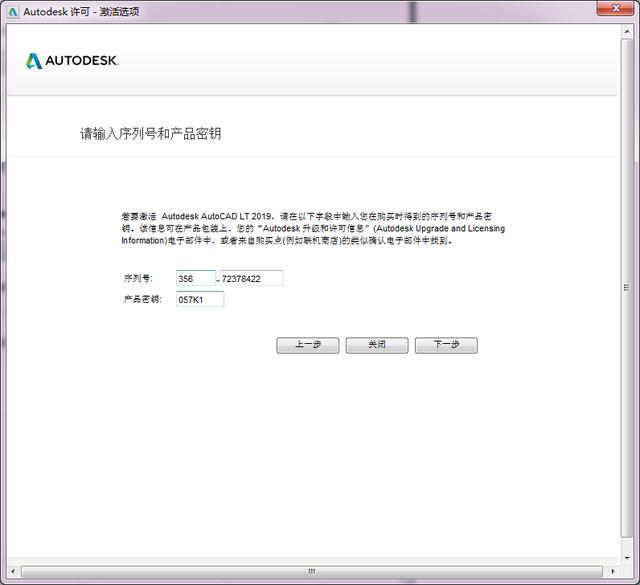Click horizontal scrollbar left arrow
Image resolution: width=640 pixels, height=585 pixels.
tap(13, 572)
